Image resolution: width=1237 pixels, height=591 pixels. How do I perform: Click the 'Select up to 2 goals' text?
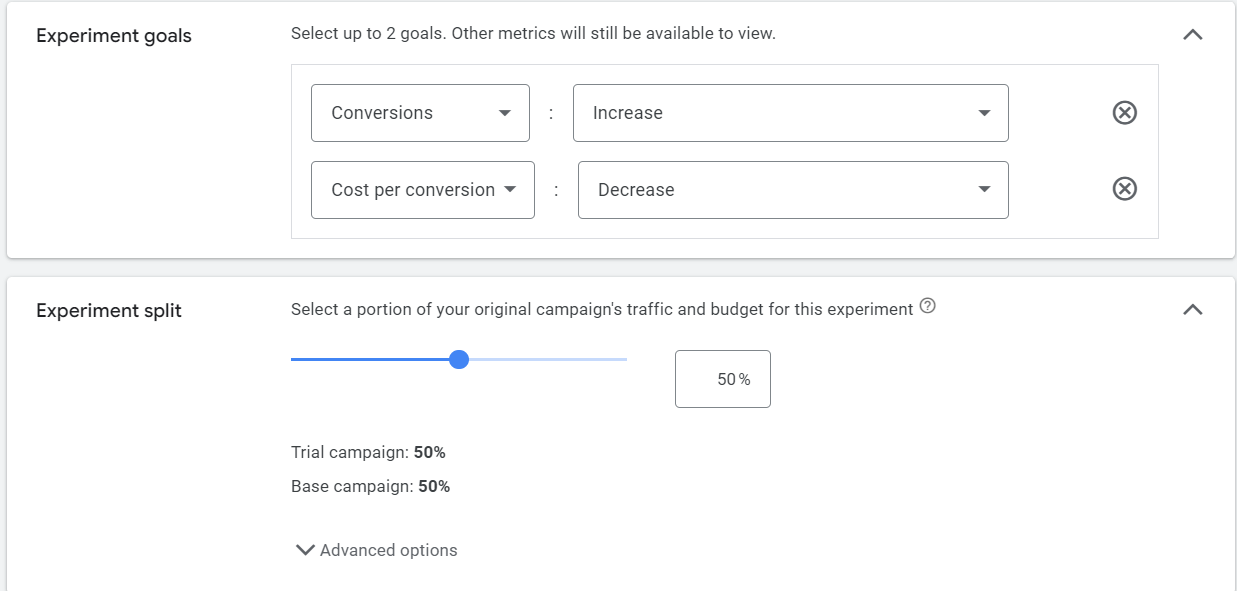[533, 33]
